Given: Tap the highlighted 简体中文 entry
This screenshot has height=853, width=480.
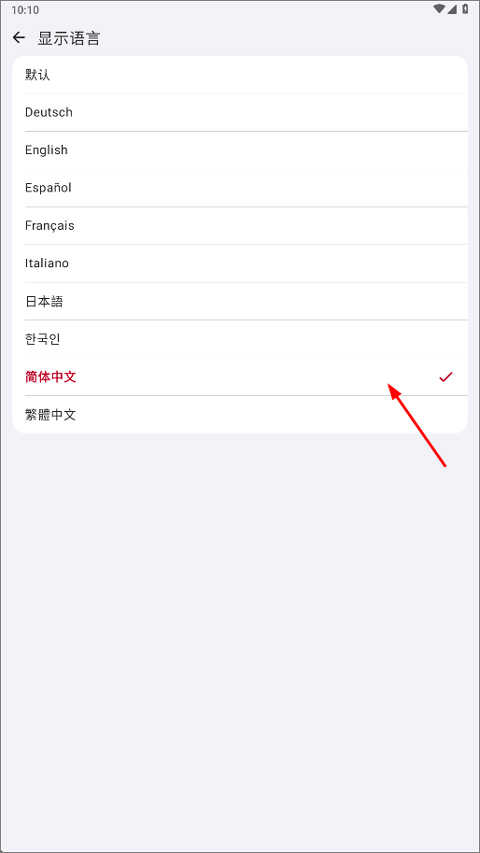Looking at the screenshot, I should click(240, 376).
